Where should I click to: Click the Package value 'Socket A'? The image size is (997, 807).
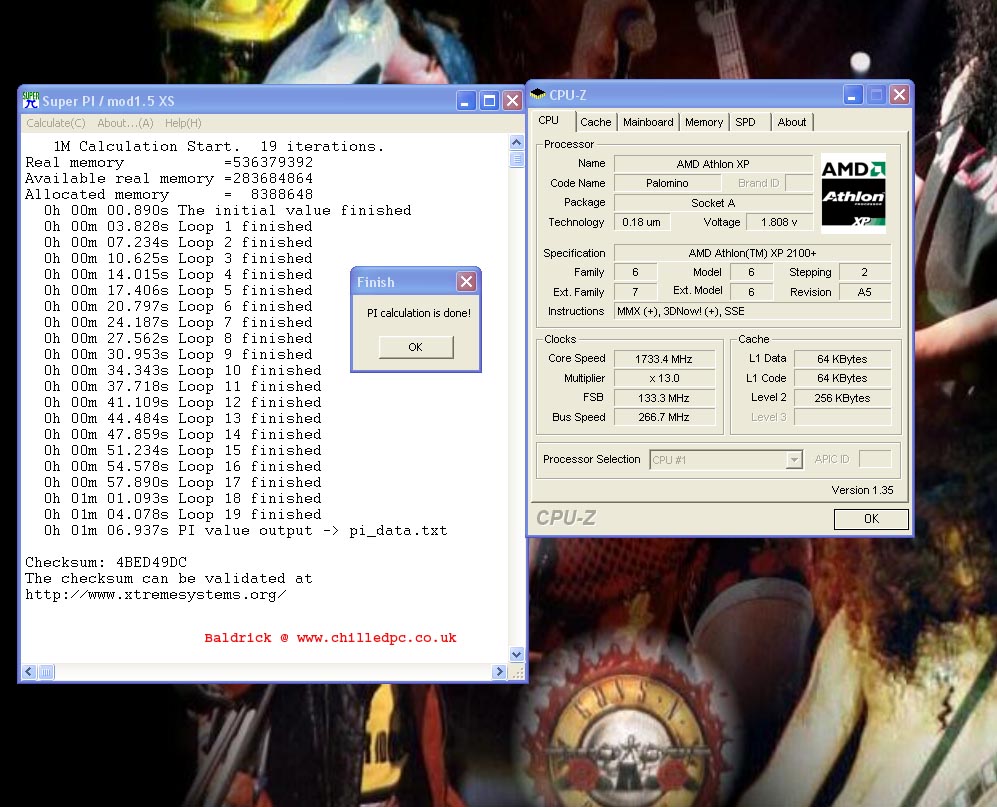pyautogui.click(x=713, y=203)
